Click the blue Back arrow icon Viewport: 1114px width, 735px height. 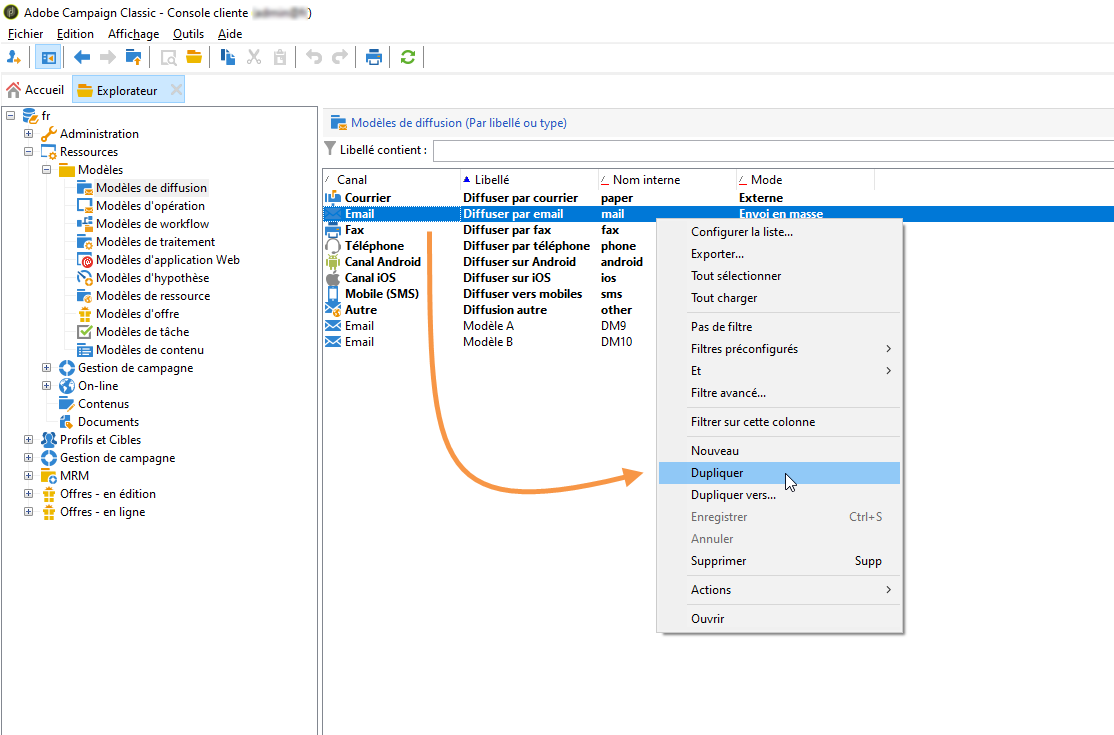(x=82, y=57)
